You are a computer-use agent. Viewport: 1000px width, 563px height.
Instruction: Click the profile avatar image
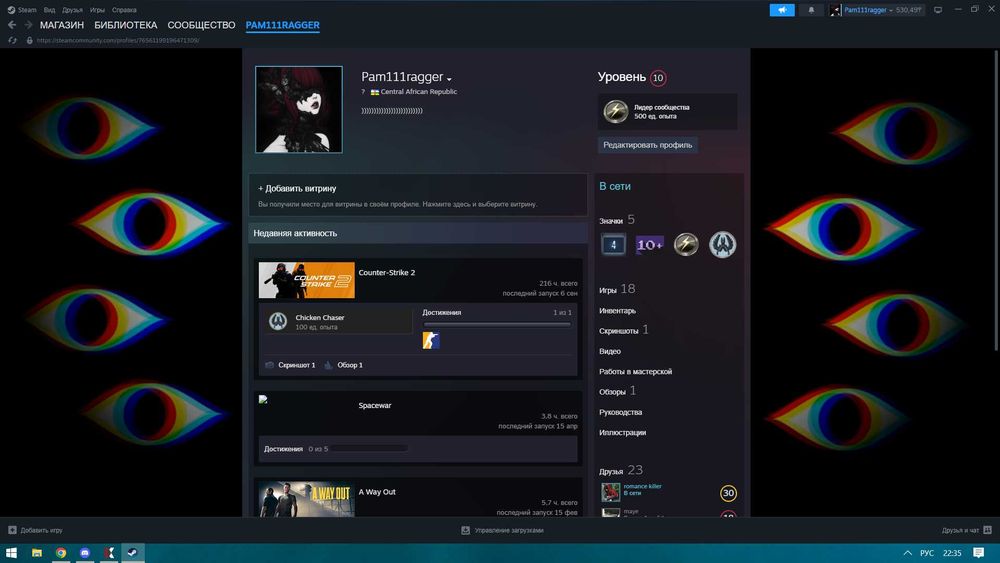(x=298, y=110)
